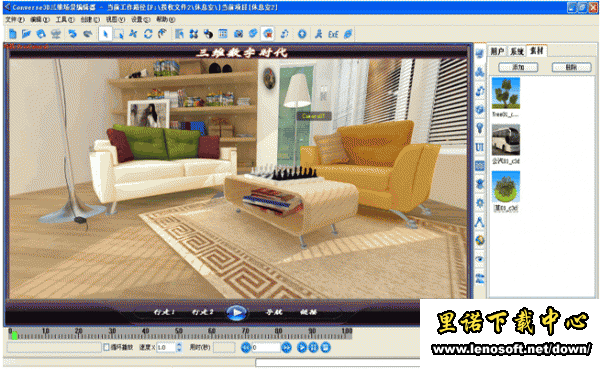Click the 导航 navigation button in the scene

coord(274,312)
